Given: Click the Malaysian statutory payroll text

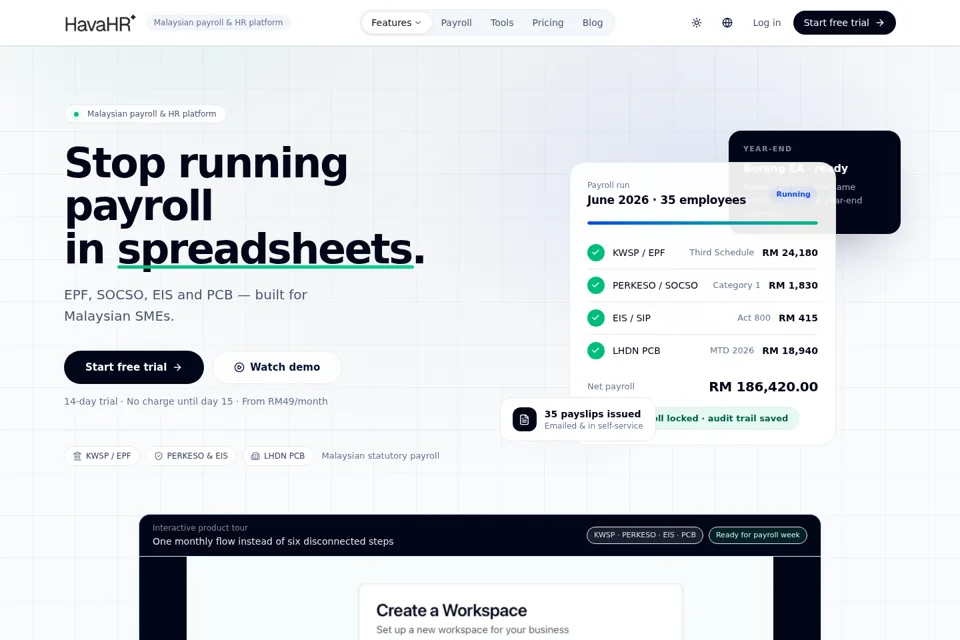Looking at the screenshot, I should (x=380, y=456).
